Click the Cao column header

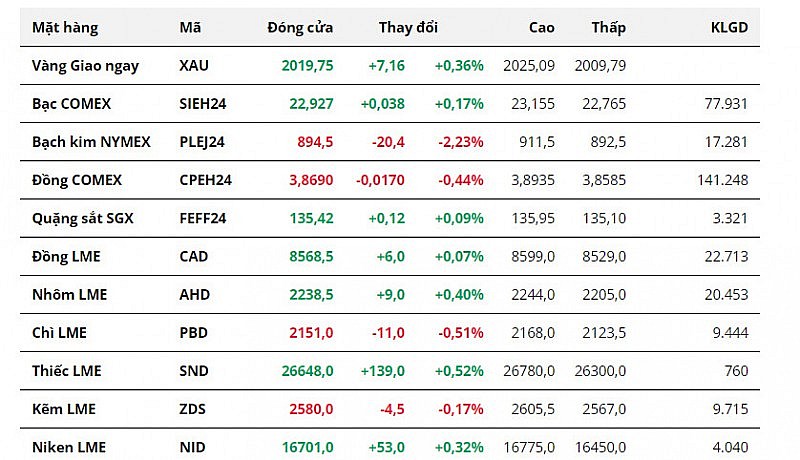pos(541,28)
